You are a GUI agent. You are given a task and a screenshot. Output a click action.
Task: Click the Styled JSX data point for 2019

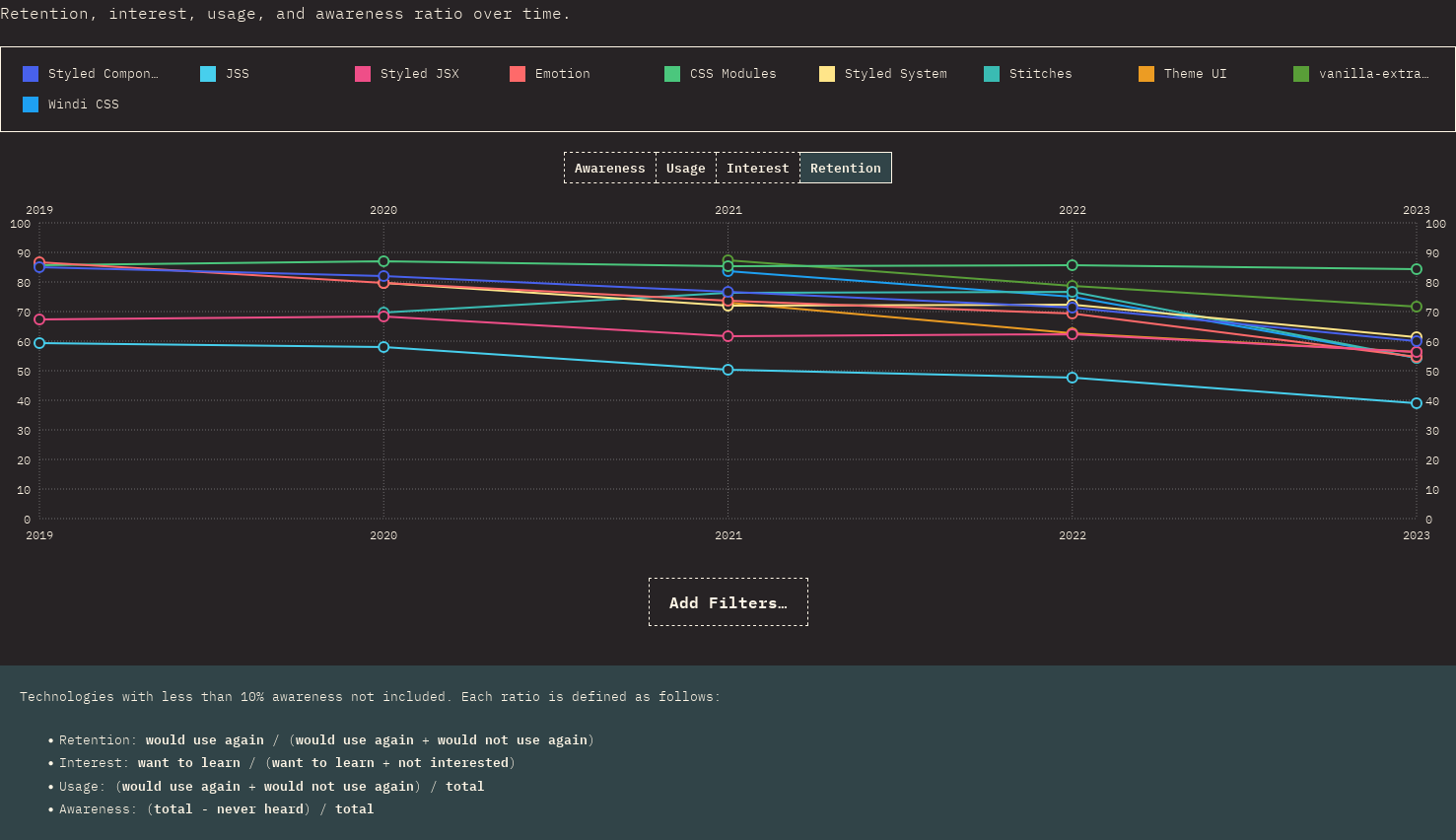pos(39,319)
